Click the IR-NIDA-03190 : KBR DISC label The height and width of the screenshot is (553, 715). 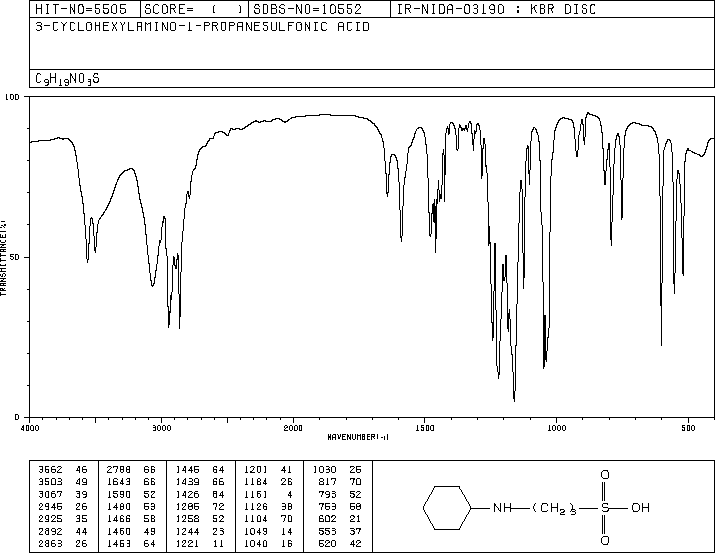496,9
